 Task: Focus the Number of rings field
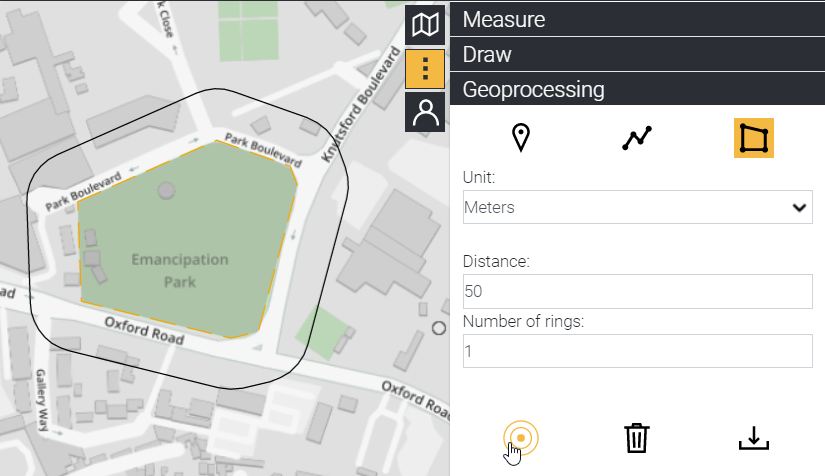637,350
